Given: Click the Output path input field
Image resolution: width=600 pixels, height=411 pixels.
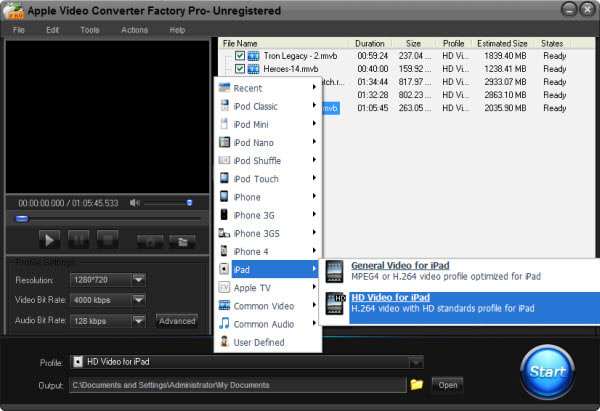Looking at the screenshot, I should [238, 385].
